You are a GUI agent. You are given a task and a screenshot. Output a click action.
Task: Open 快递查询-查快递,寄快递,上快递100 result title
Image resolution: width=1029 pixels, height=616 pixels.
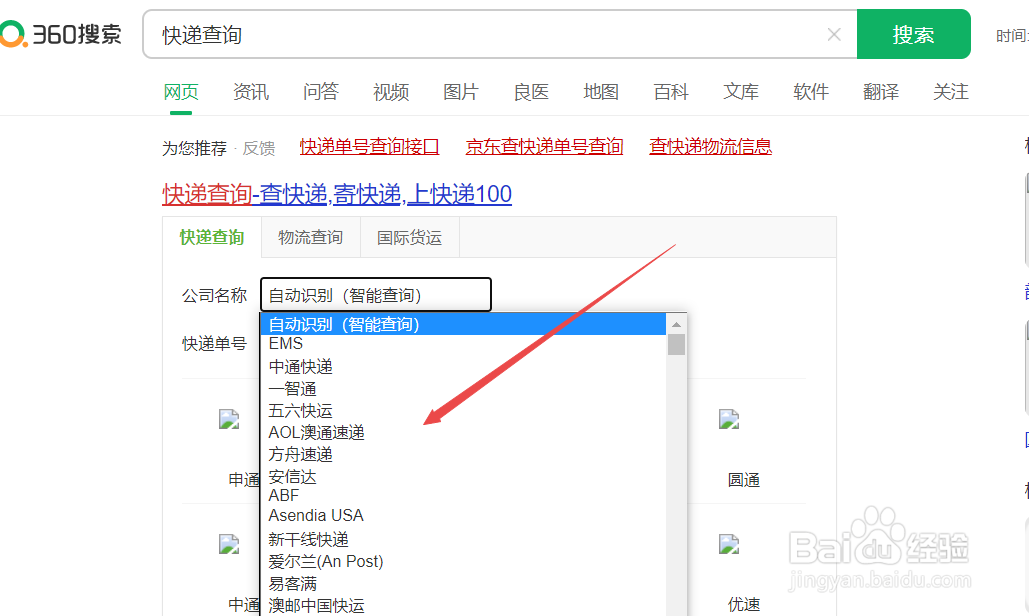coord(337,194)
